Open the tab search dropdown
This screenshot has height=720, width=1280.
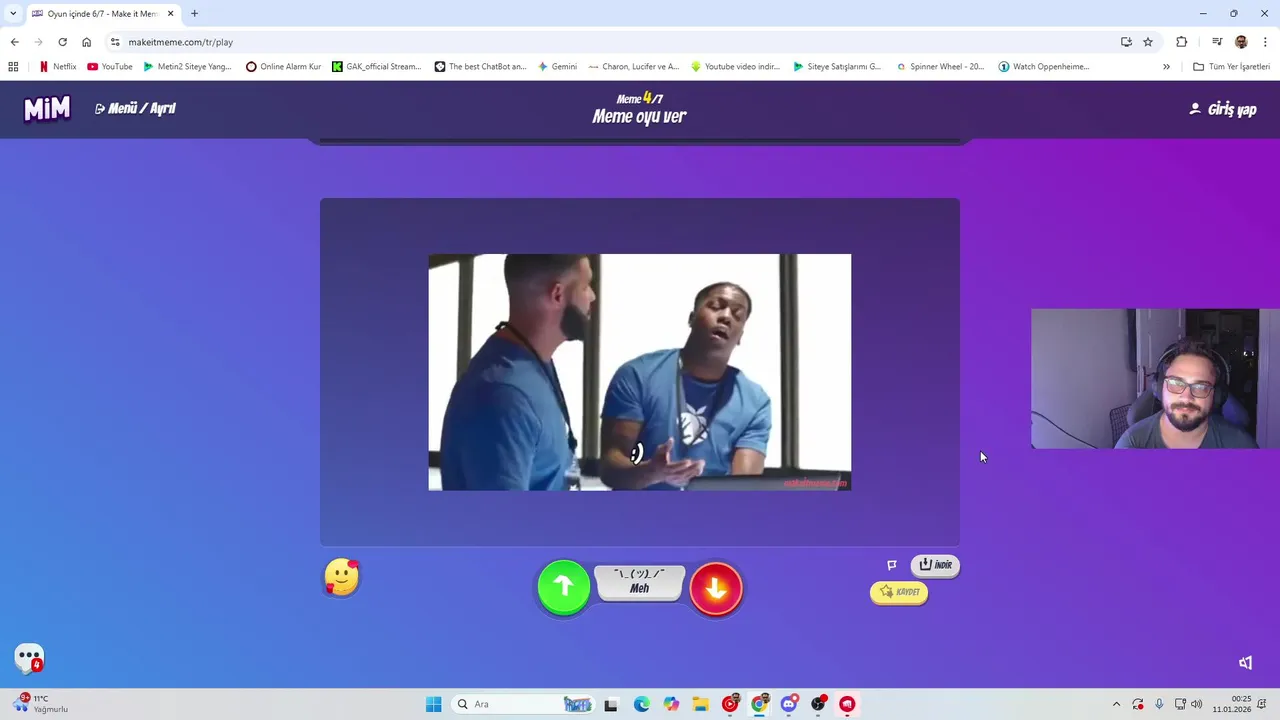point(13,14)
